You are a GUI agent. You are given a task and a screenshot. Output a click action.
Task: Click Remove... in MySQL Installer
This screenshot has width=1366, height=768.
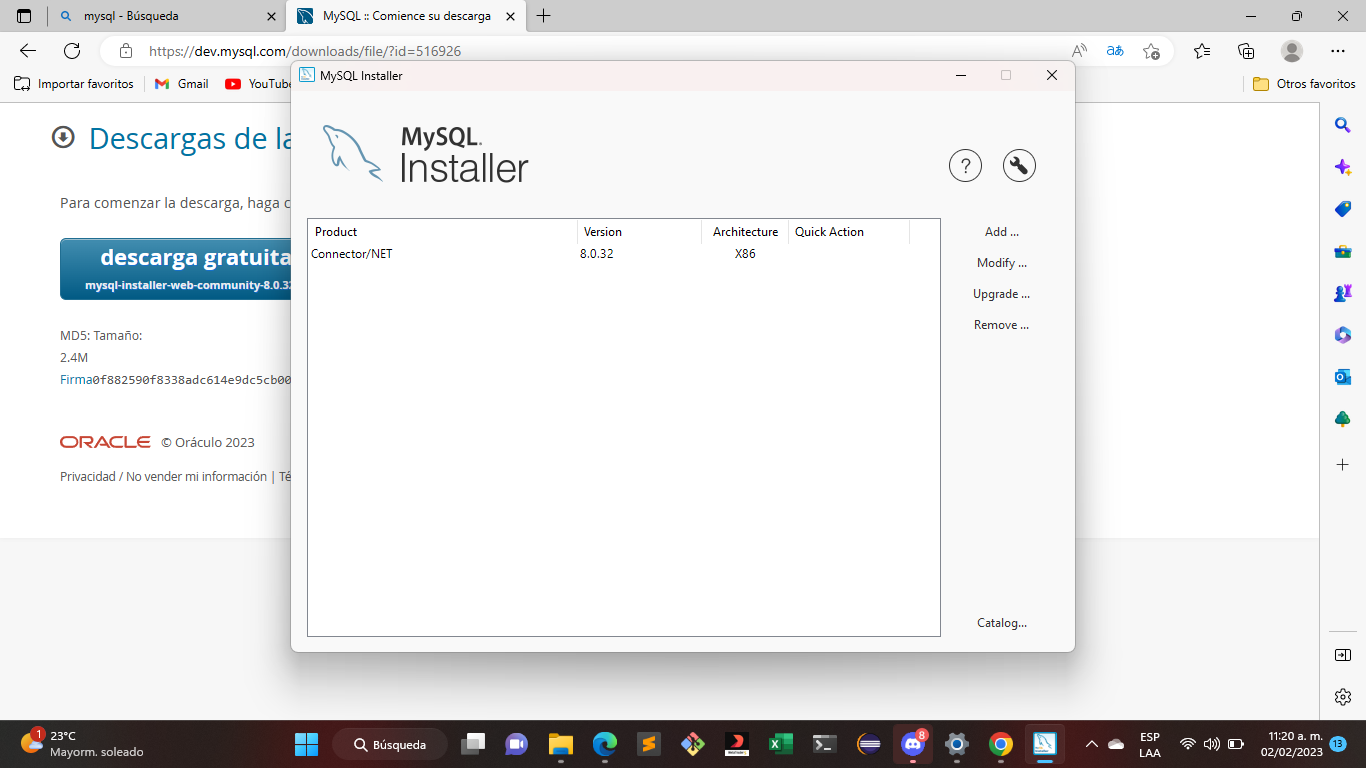(x=1001, y=325)
